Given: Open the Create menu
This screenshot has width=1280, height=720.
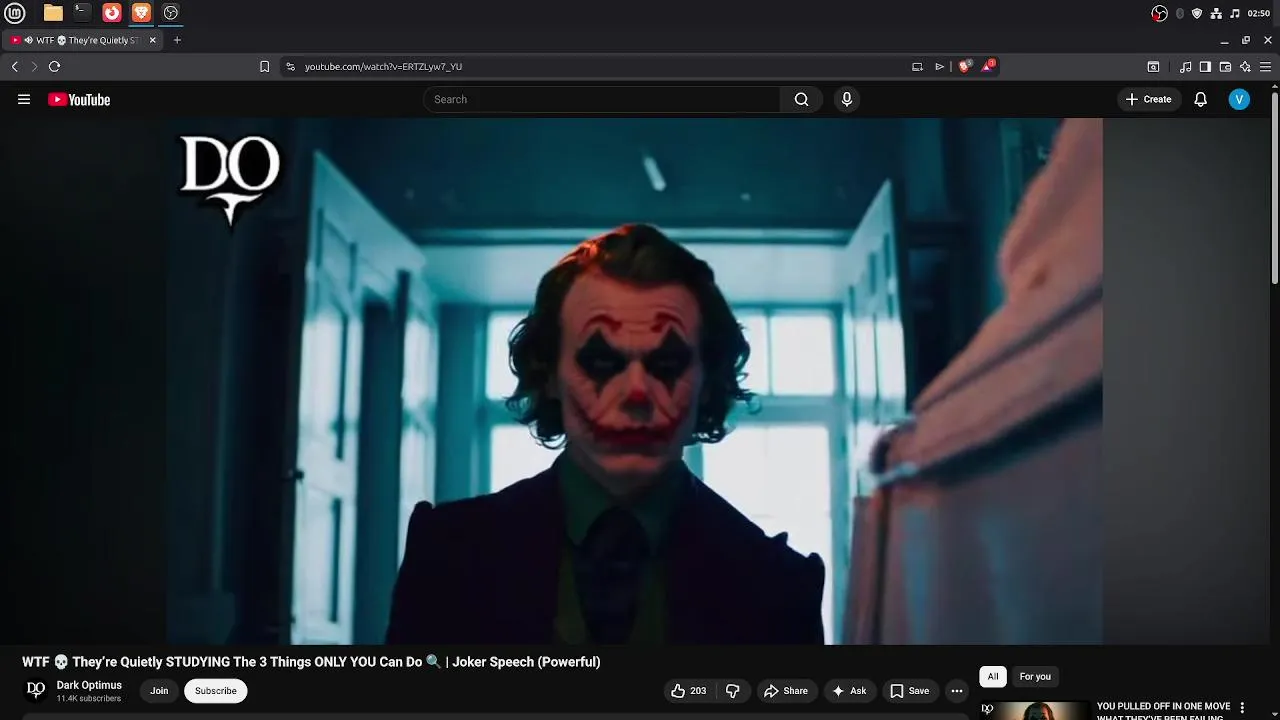Looking at the screenshot, I should tap(1148, 99).
